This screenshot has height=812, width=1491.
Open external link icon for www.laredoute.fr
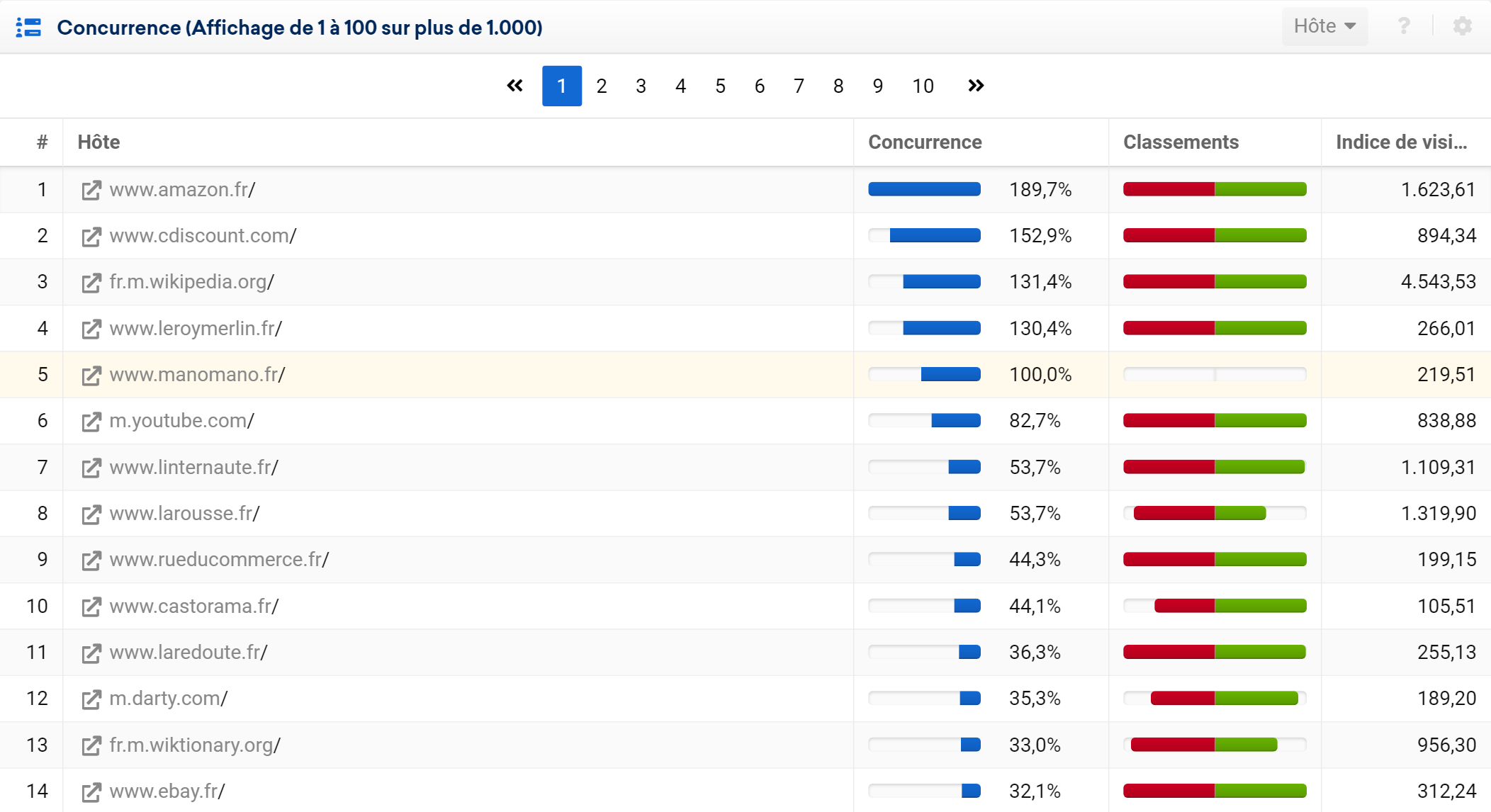[91, 653]
